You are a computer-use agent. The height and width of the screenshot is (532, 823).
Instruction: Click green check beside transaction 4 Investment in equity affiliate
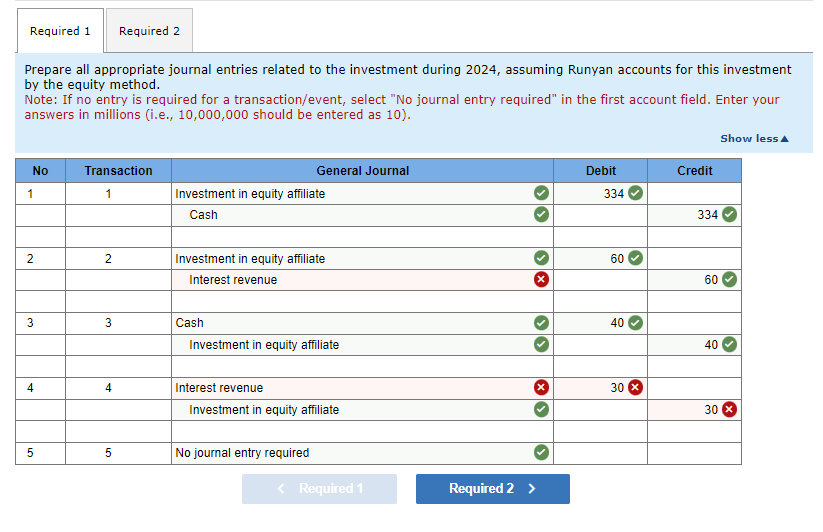pos(541,409)
